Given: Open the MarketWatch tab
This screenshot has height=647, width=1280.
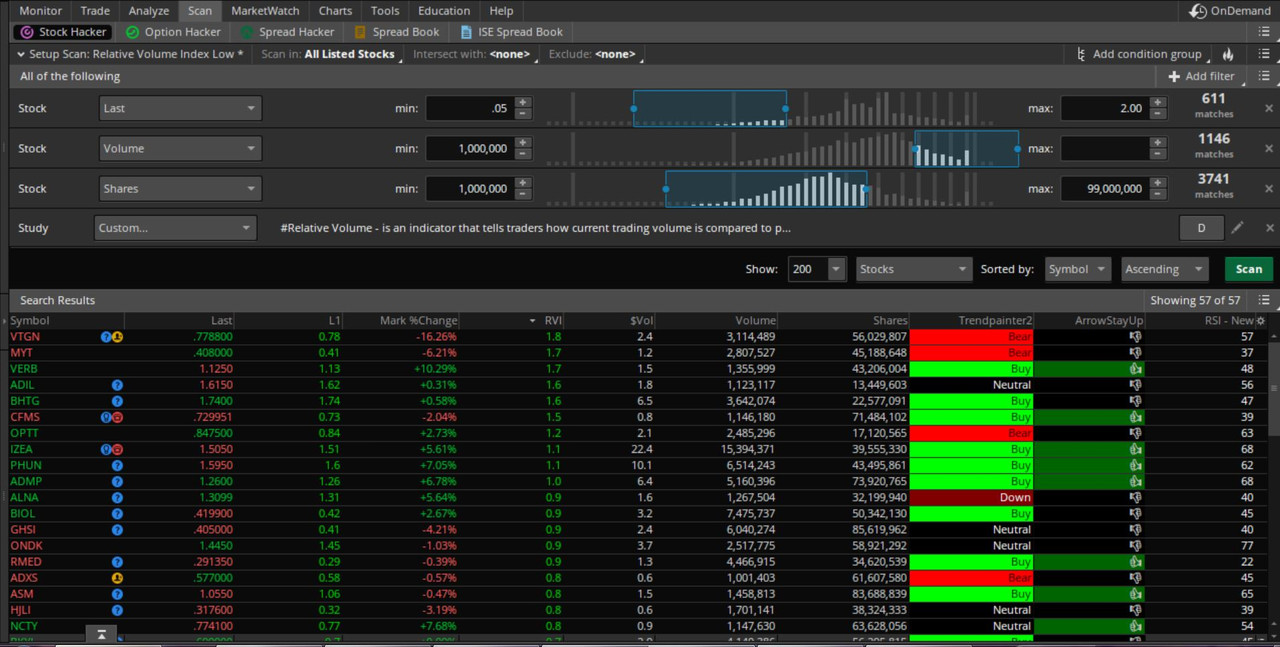Looking at the screenshot, I should pos(265,11).
